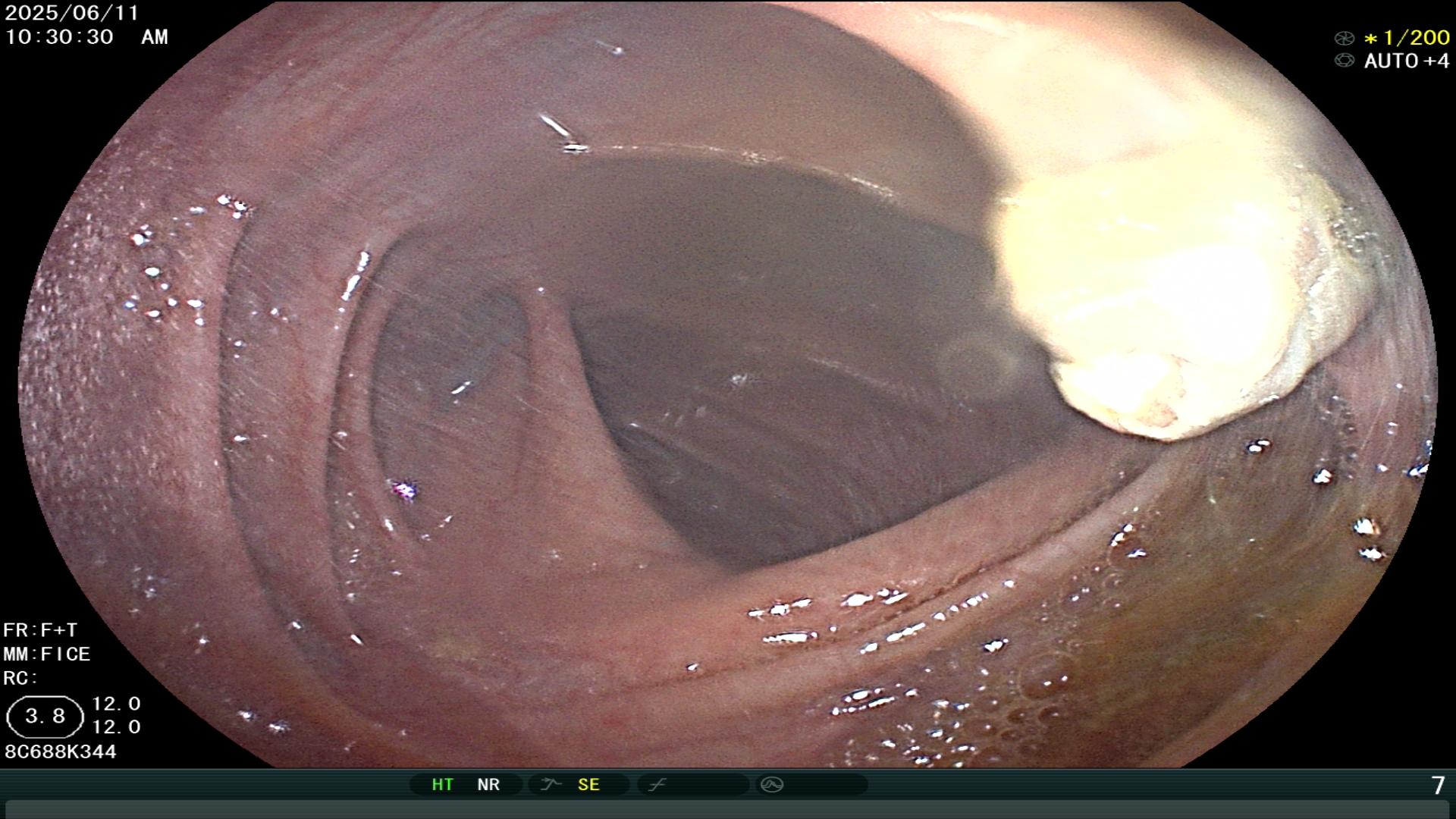Click the FR:F+T label

(40, 630)
